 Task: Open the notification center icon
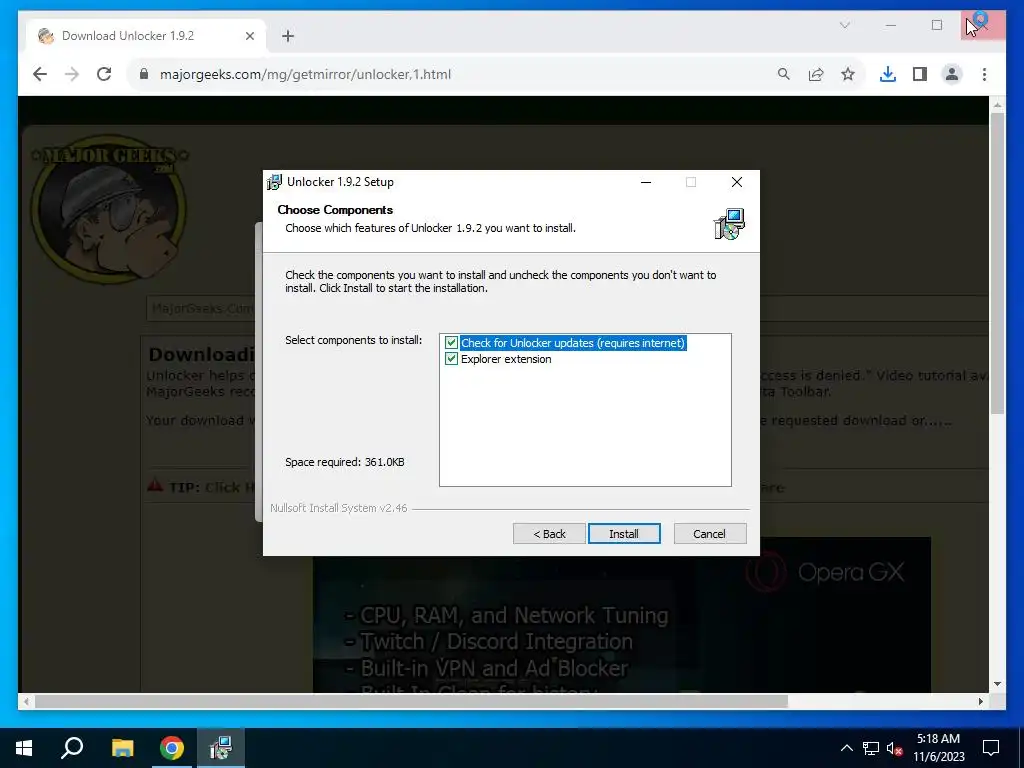[991, 748]
